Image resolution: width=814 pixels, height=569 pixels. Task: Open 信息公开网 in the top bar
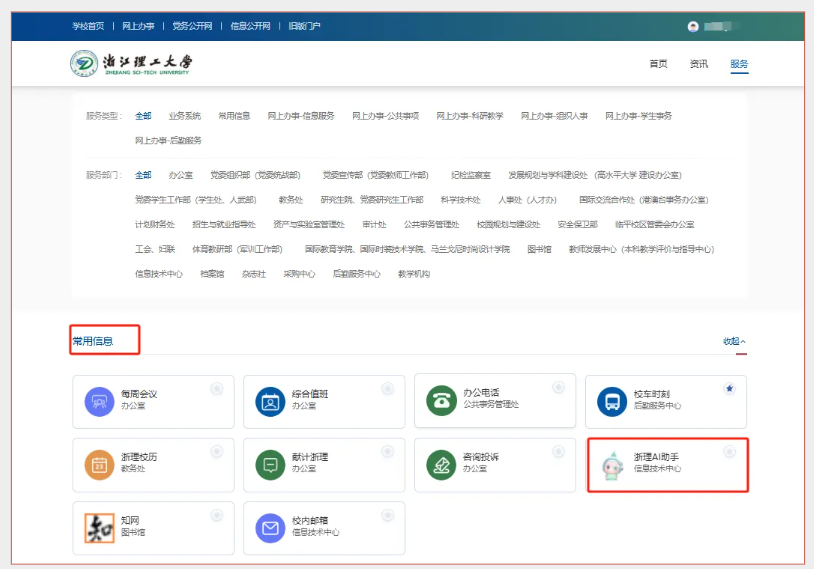click(250, 26)
